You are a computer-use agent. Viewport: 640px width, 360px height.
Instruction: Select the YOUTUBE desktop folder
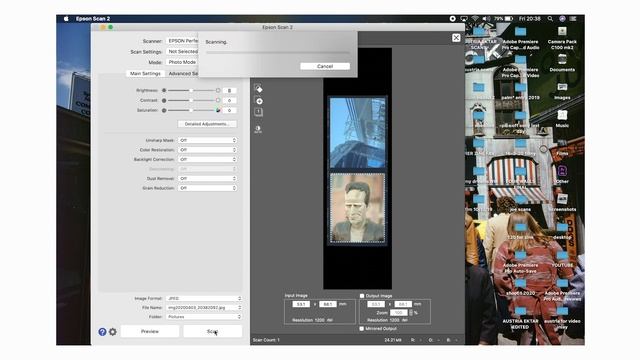click(x=562, y=259)
